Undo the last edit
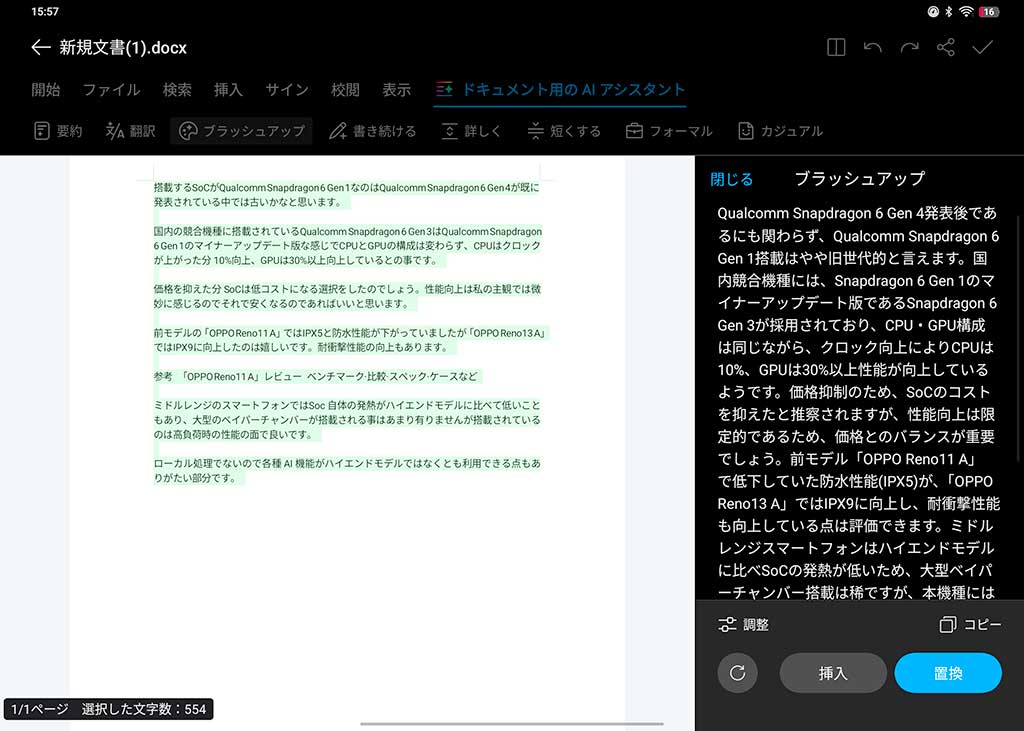The image size is (1024, 731). 872,47
